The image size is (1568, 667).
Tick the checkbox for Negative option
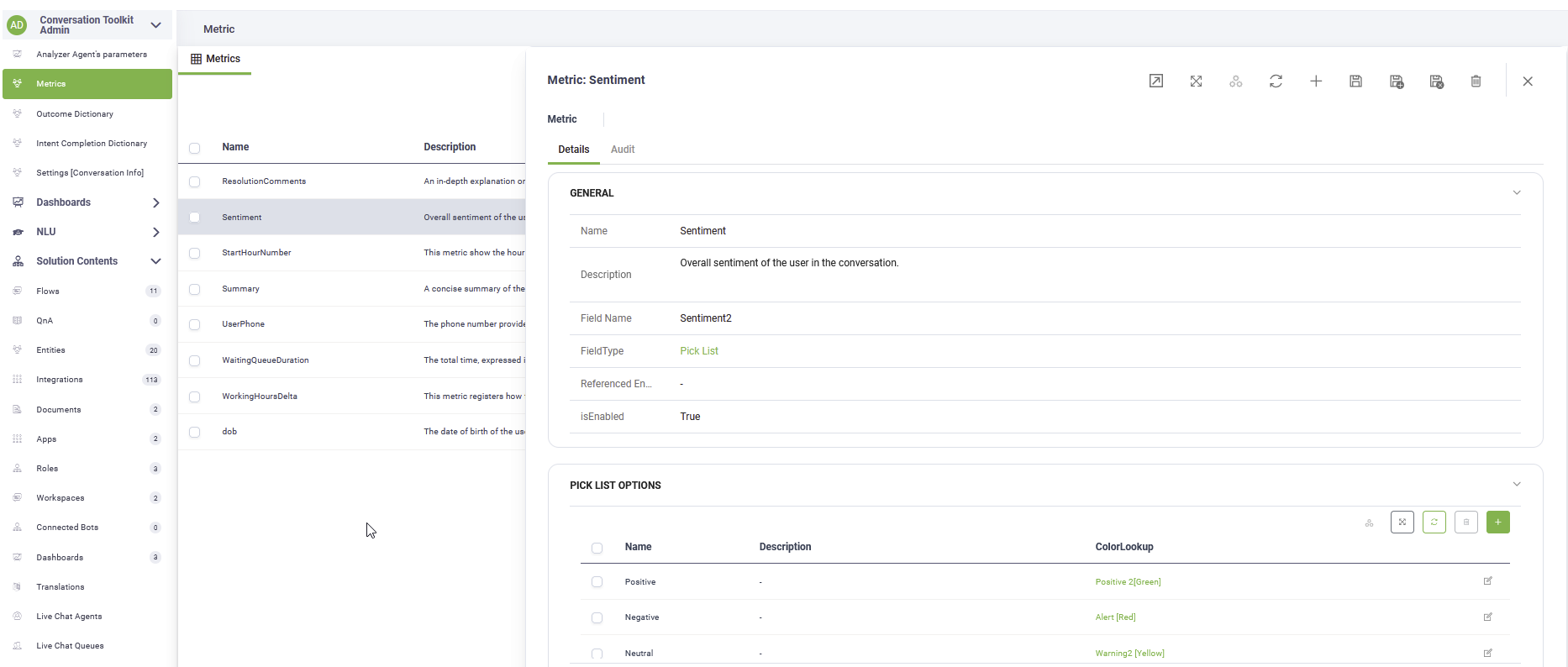pyautogui.click(x=597, y=617)
